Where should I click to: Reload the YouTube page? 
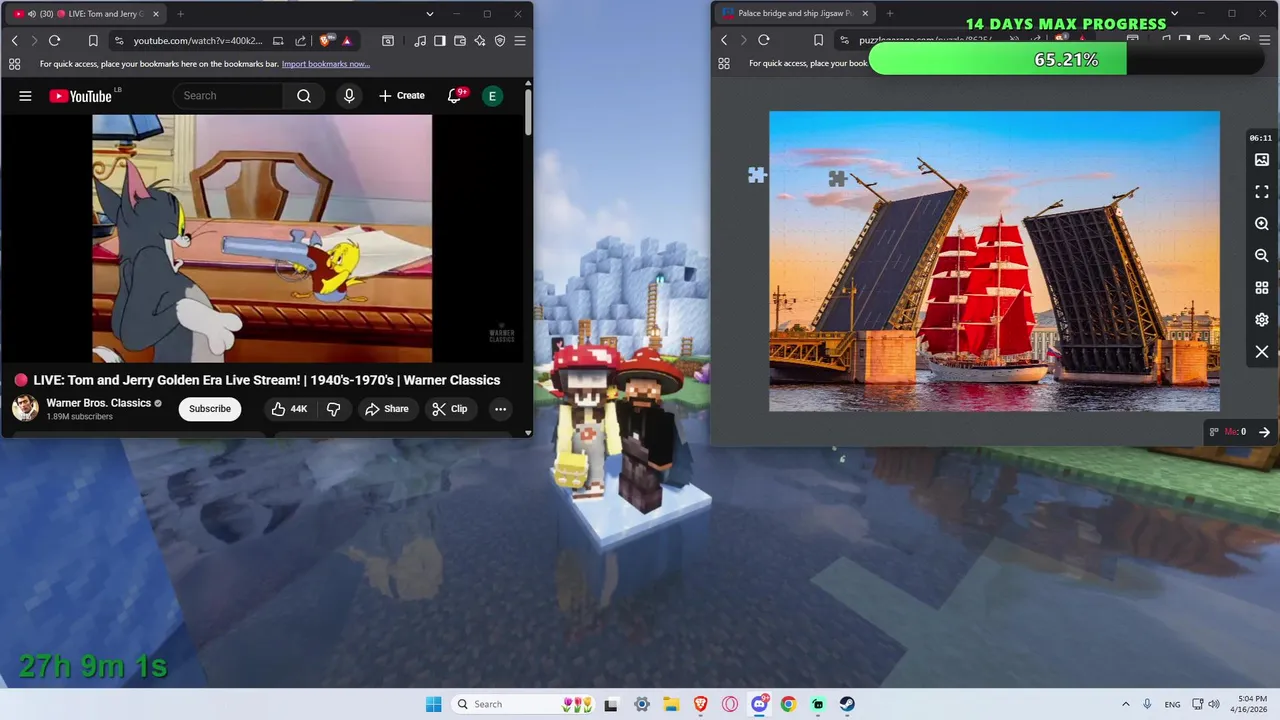[54, 41]
